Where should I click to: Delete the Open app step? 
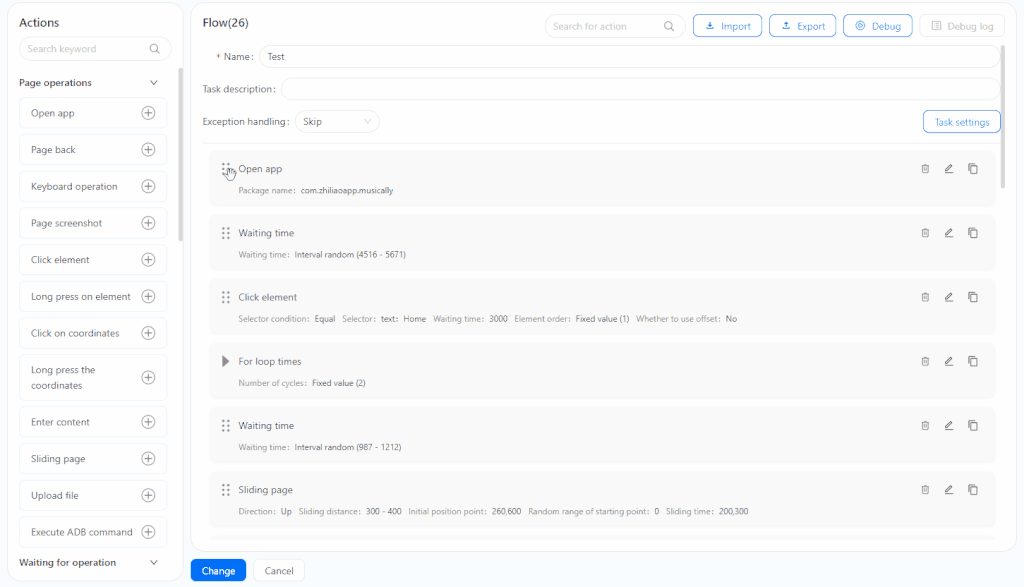click(x=925, y=168)
